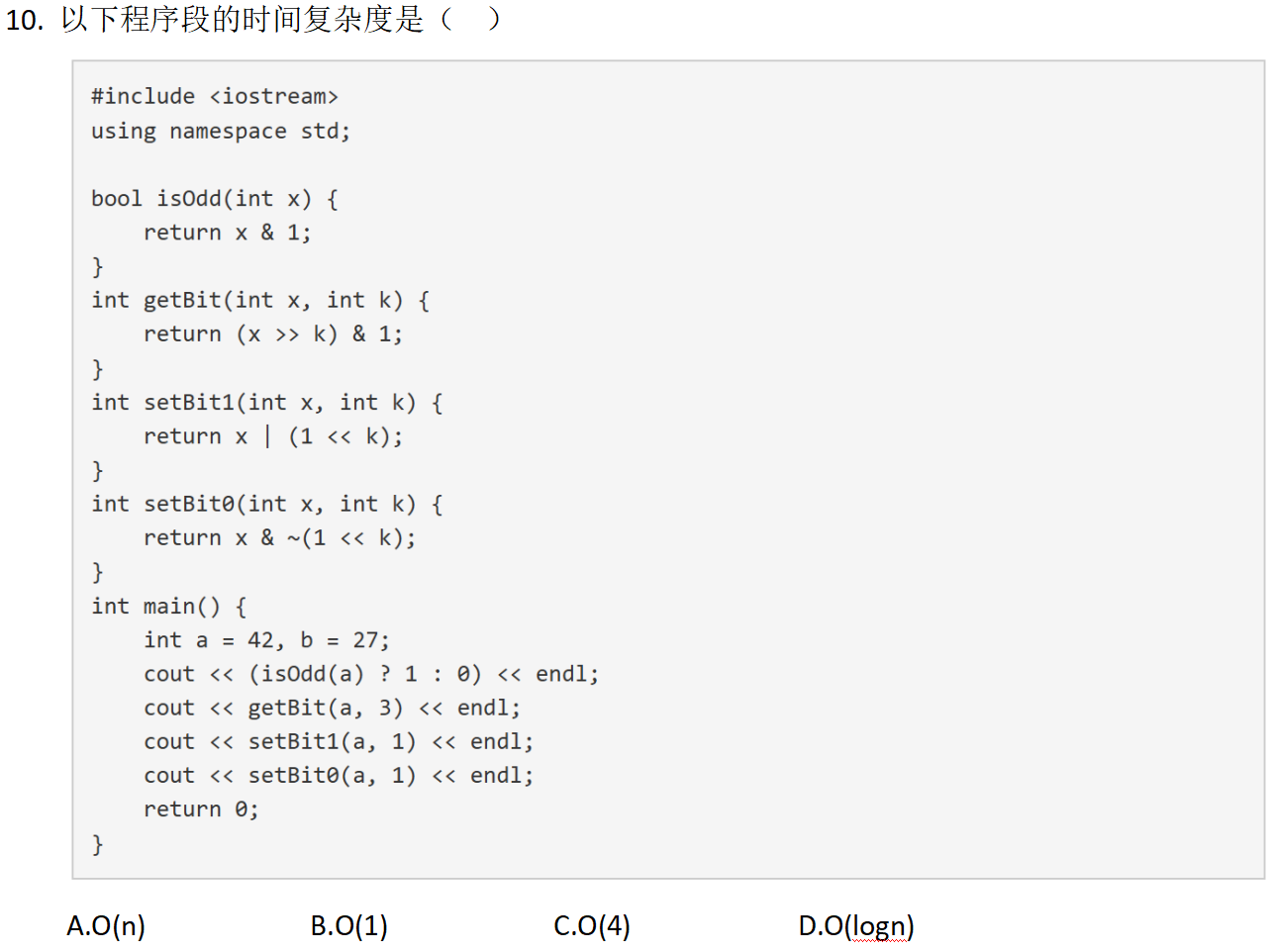The image size is (1275, 952).
Task: Choose answer option C.O(4)
Action: pyautogui.click(x=591, y=925)
